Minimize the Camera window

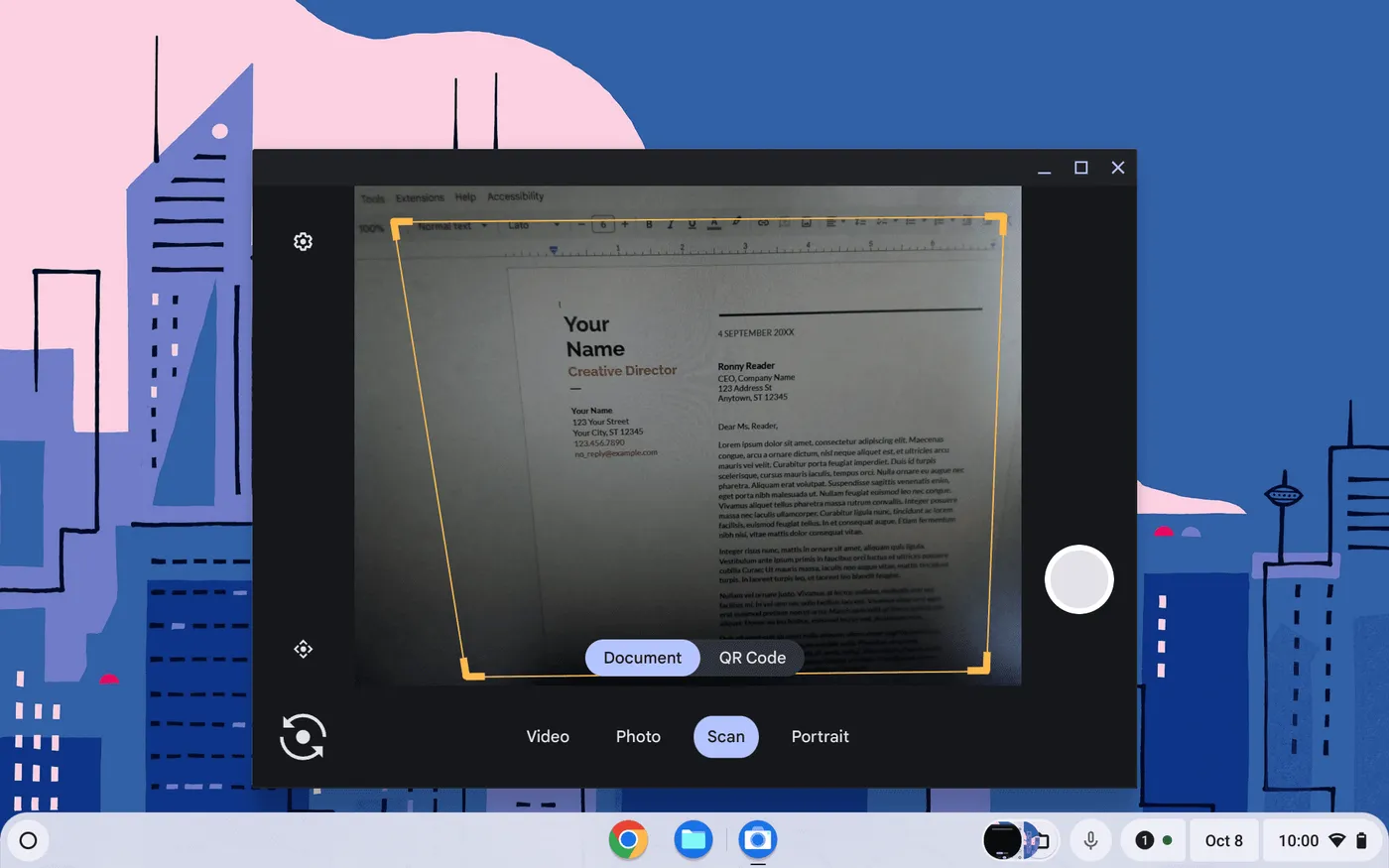(x=1044, y=168)
